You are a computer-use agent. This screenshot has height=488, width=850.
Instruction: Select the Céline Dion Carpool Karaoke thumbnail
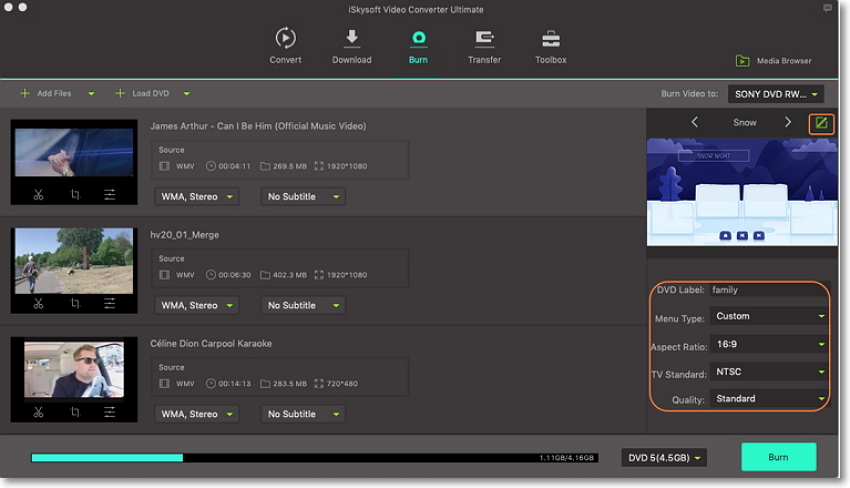74,370
